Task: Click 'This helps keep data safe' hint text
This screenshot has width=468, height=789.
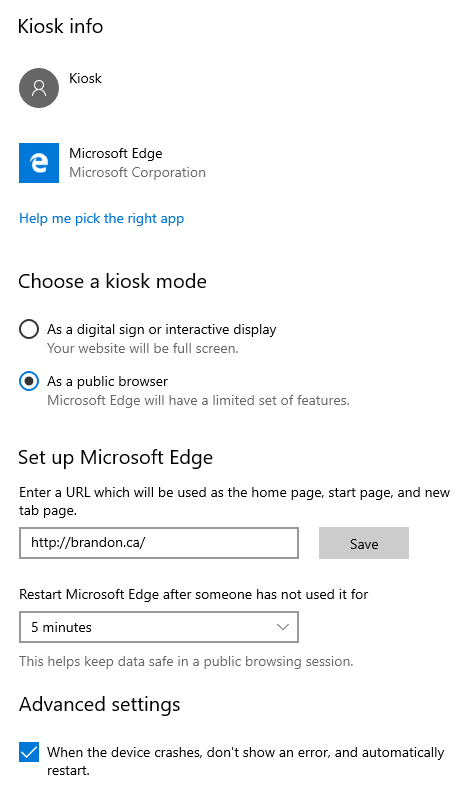Action: click(x=186, y=661)
